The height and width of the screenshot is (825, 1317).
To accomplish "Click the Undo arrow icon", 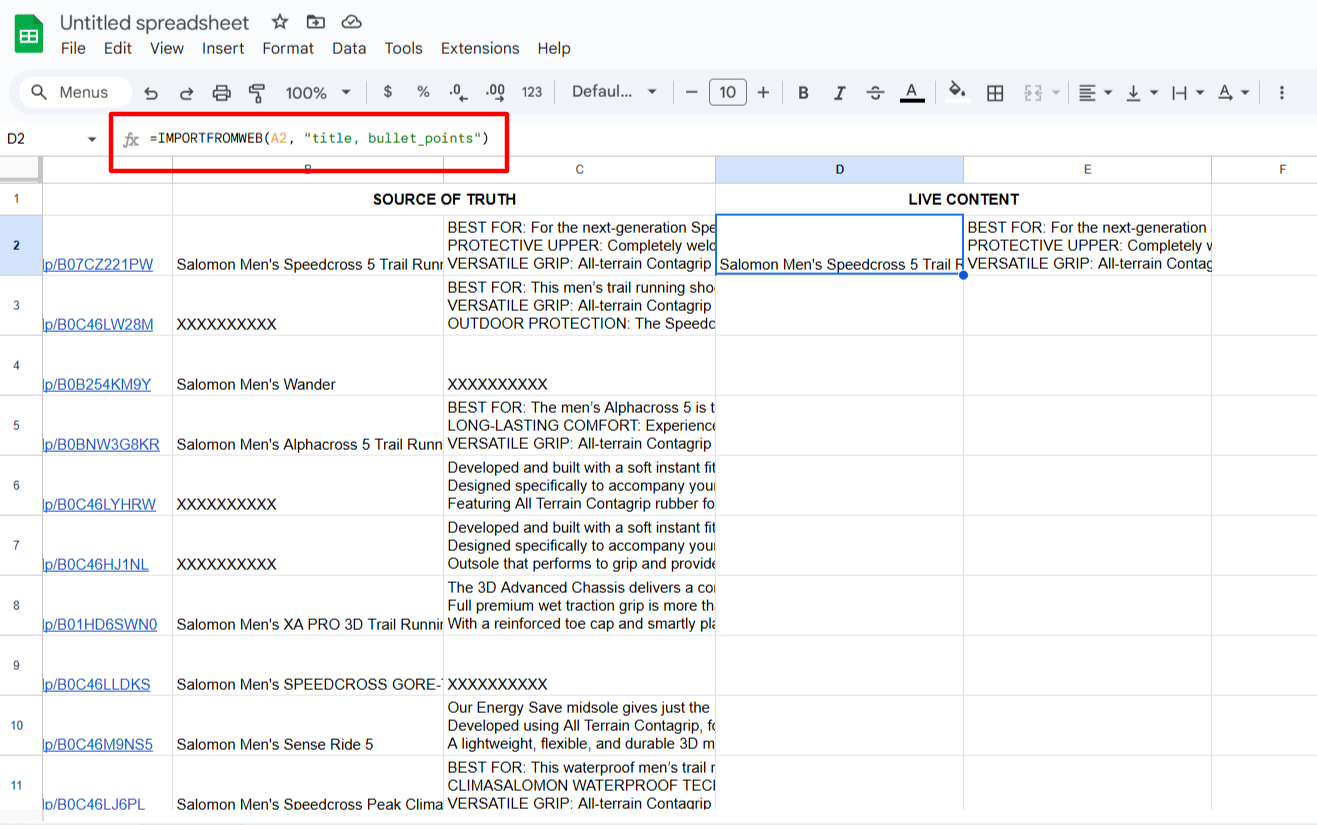I will 151,93.
